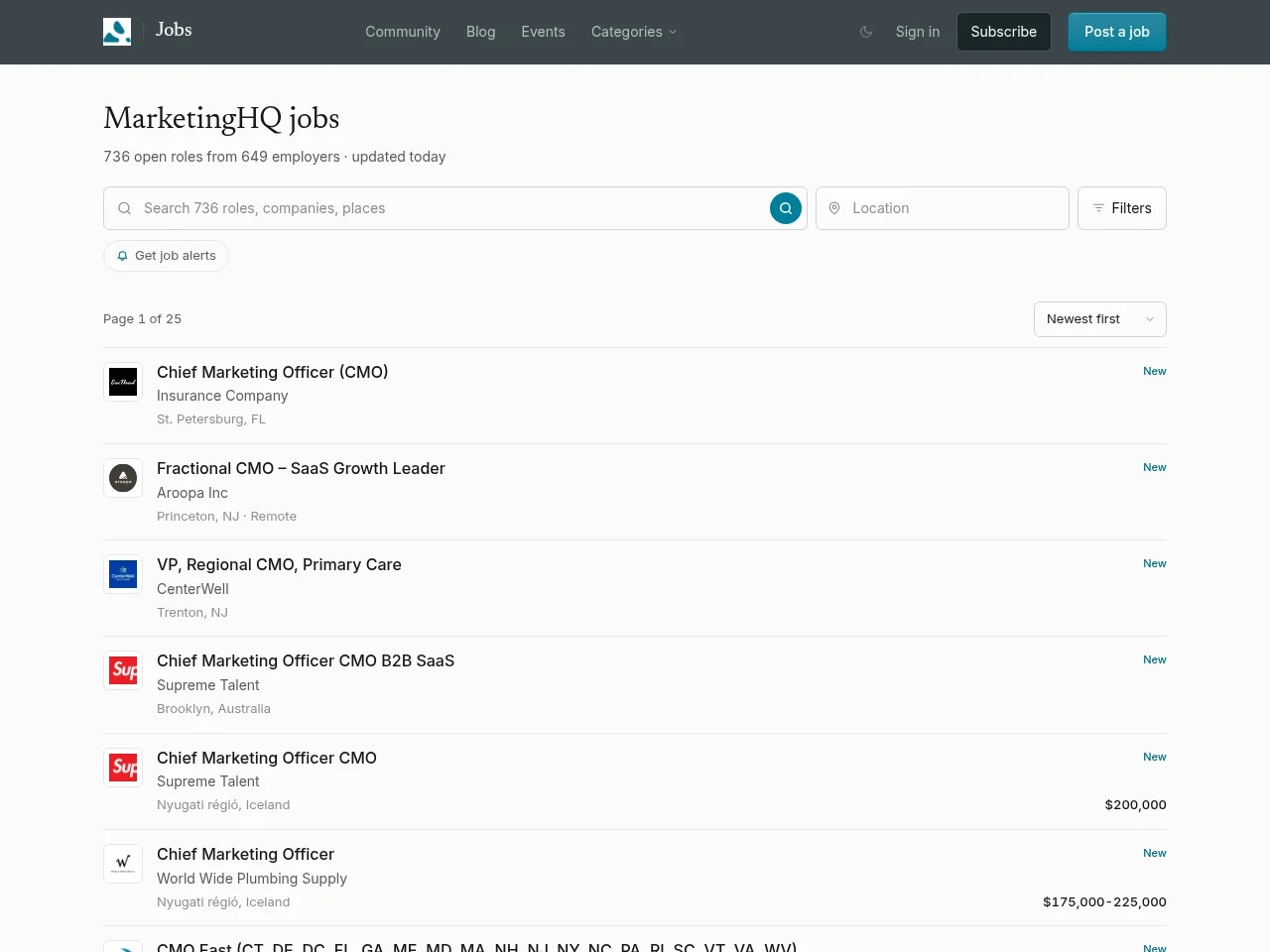Click the teal search submit button
This screenshot has height=952, width=1270.
[786, 208]
